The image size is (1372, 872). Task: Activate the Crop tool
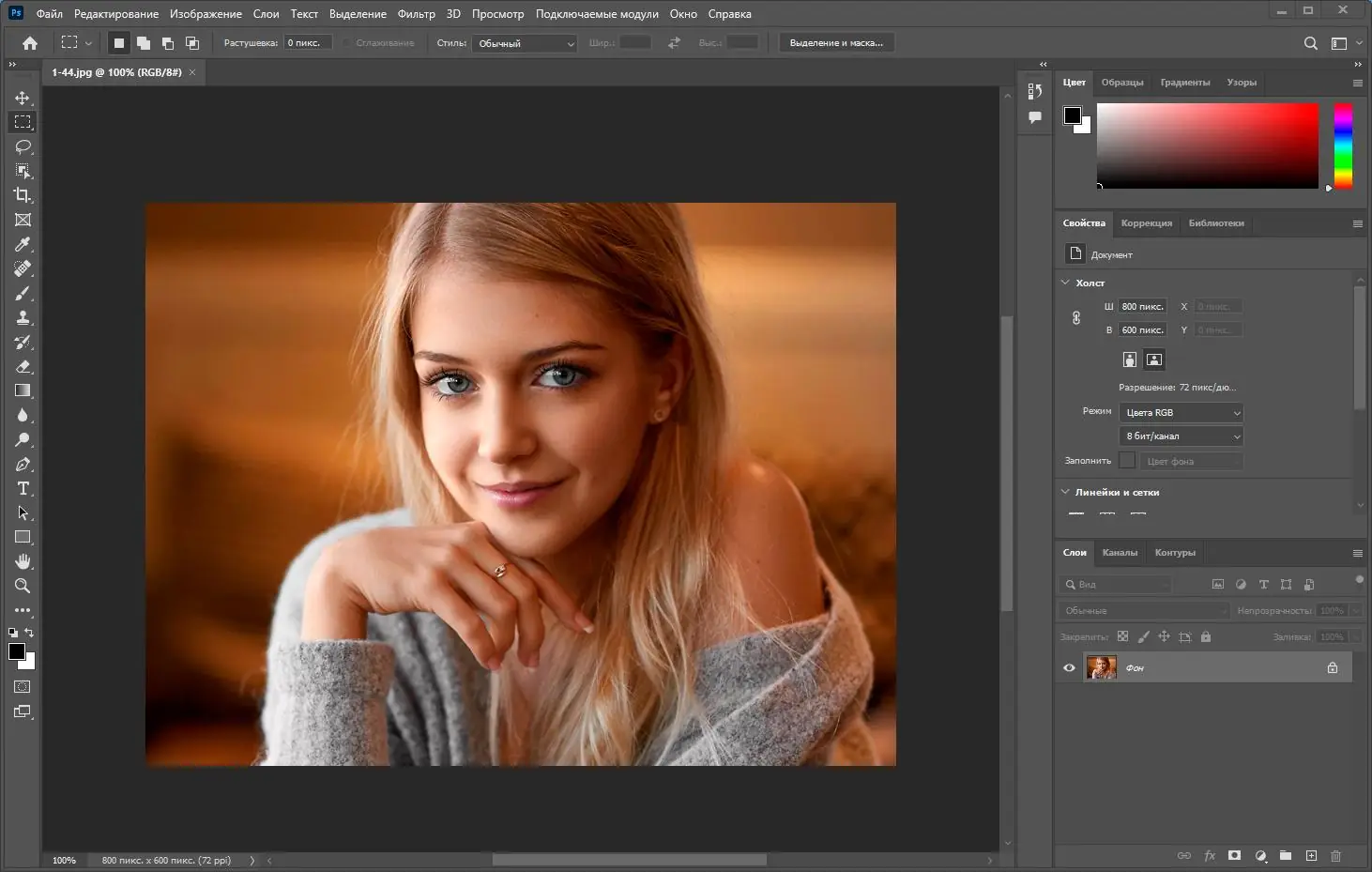point(23,195)
